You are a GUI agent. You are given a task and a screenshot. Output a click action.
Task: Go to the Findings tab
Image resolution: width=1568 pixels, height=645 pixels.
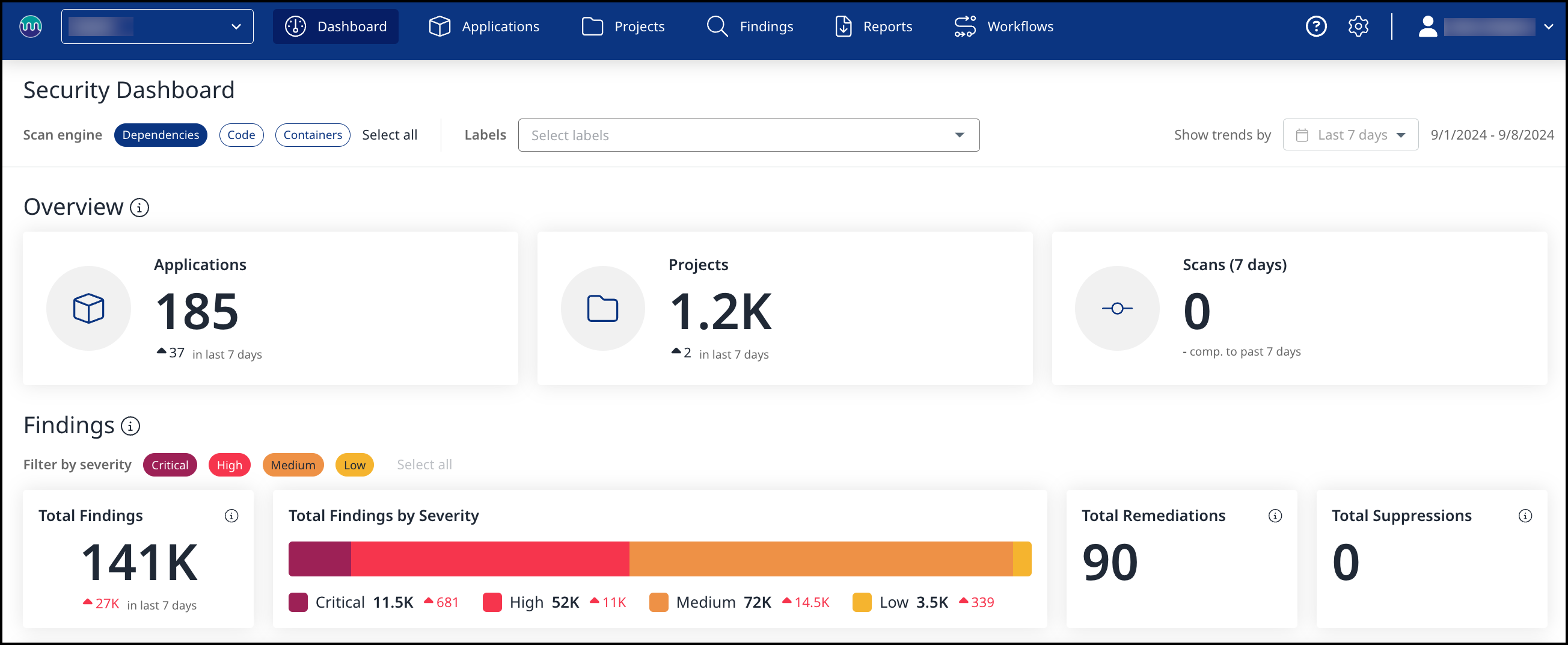750,26
